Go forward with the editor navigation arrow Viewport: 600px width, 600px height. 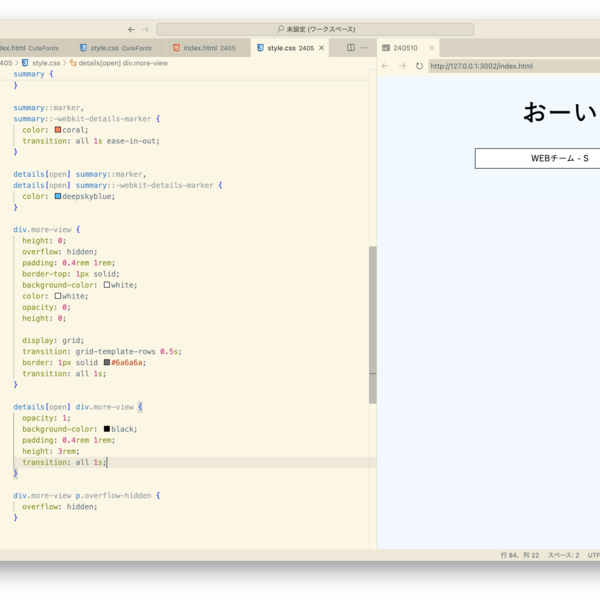coord(145,29)
